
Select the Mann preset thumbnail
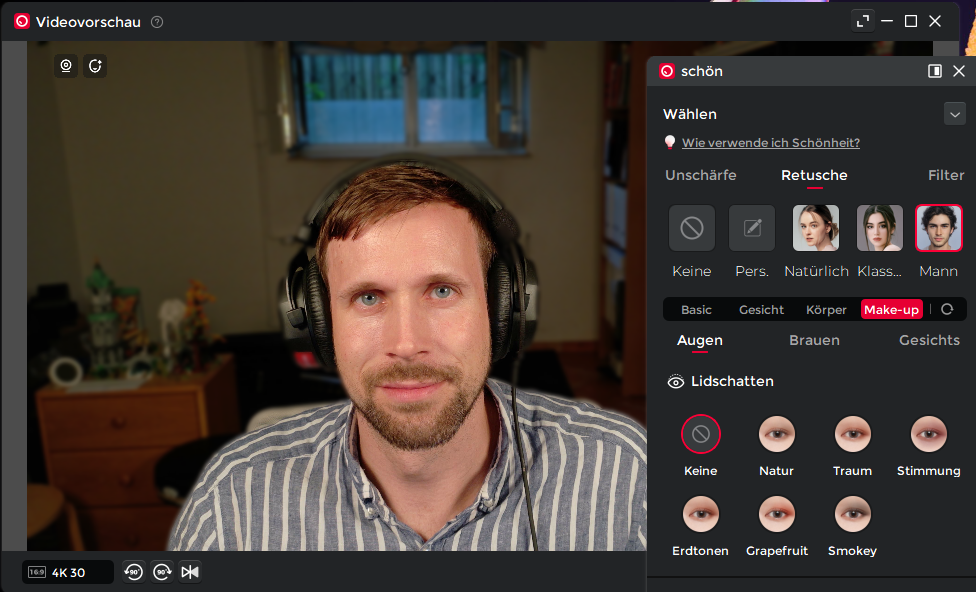[938, 227]
